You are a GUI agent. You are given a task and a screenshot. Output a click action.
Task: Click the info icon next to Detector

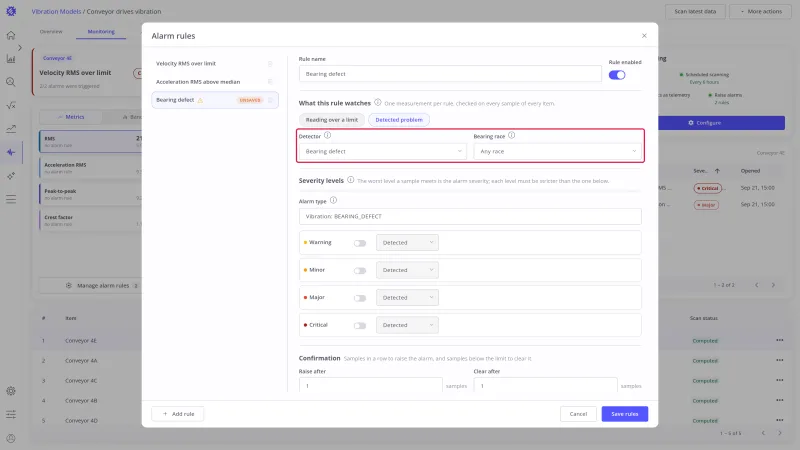tap(328, 135)
